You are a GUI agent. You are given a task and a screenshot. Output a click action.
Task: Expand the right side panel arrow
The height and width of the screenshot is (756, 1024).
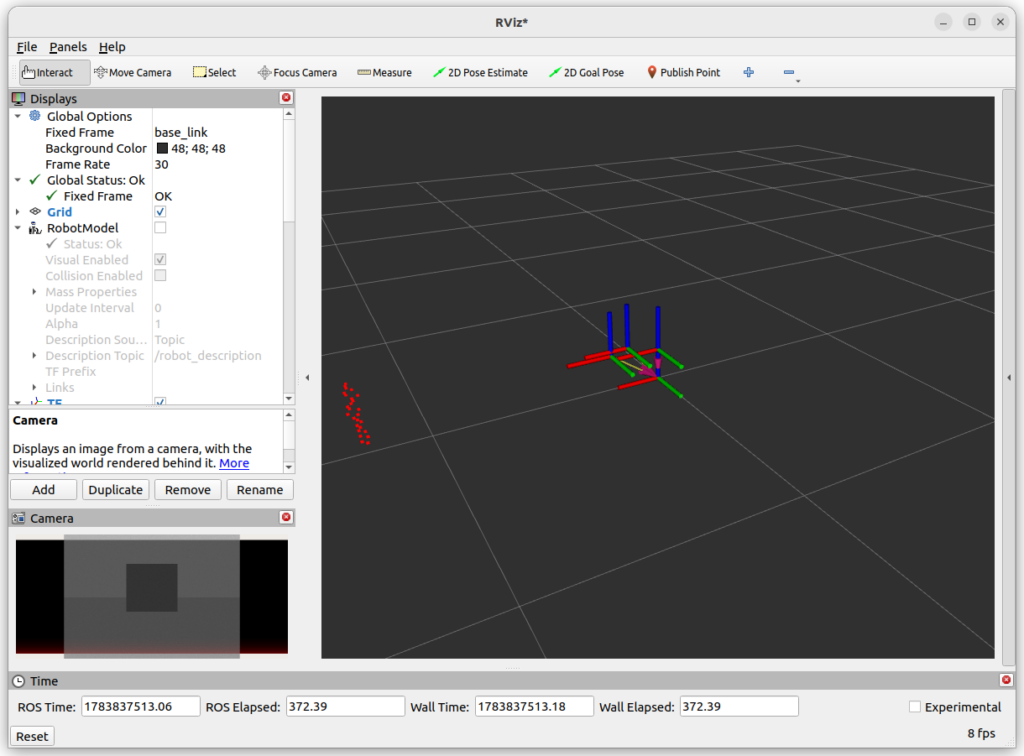pyautogui.click(x=1009, y=377)
